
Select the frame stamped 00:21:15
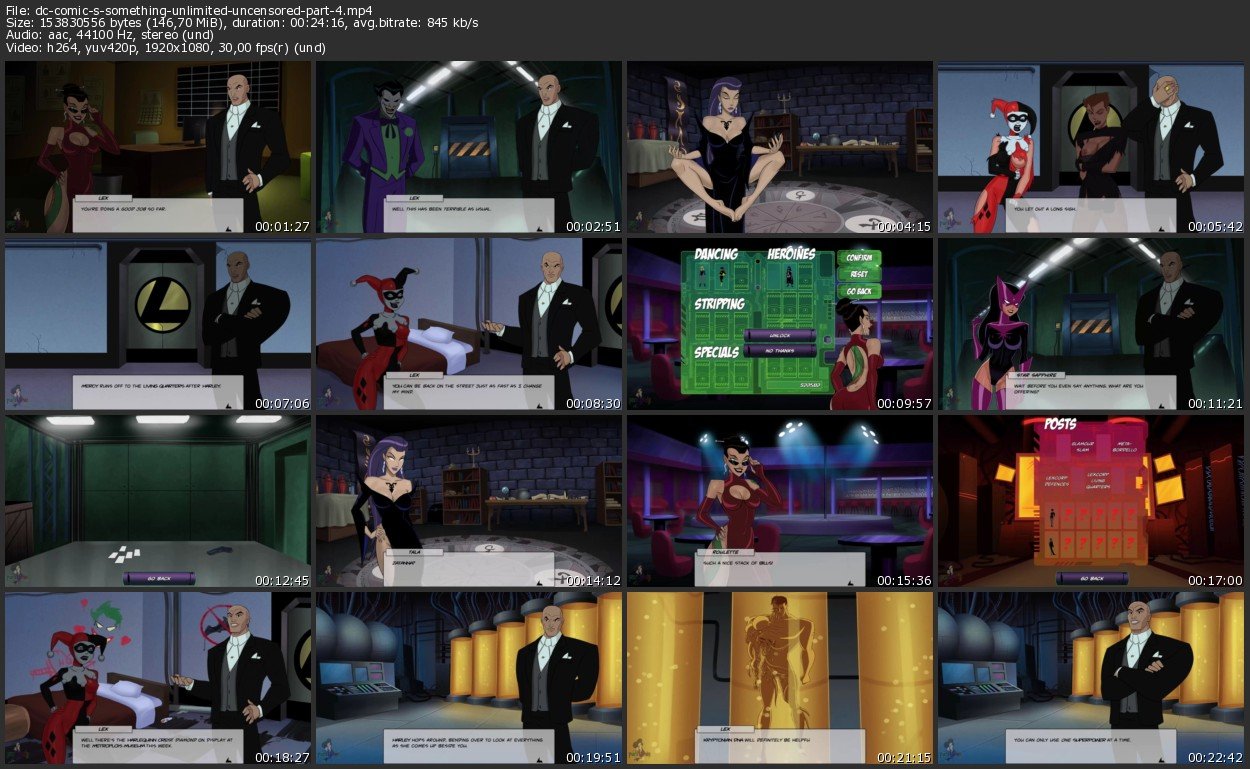click(780, 679)
